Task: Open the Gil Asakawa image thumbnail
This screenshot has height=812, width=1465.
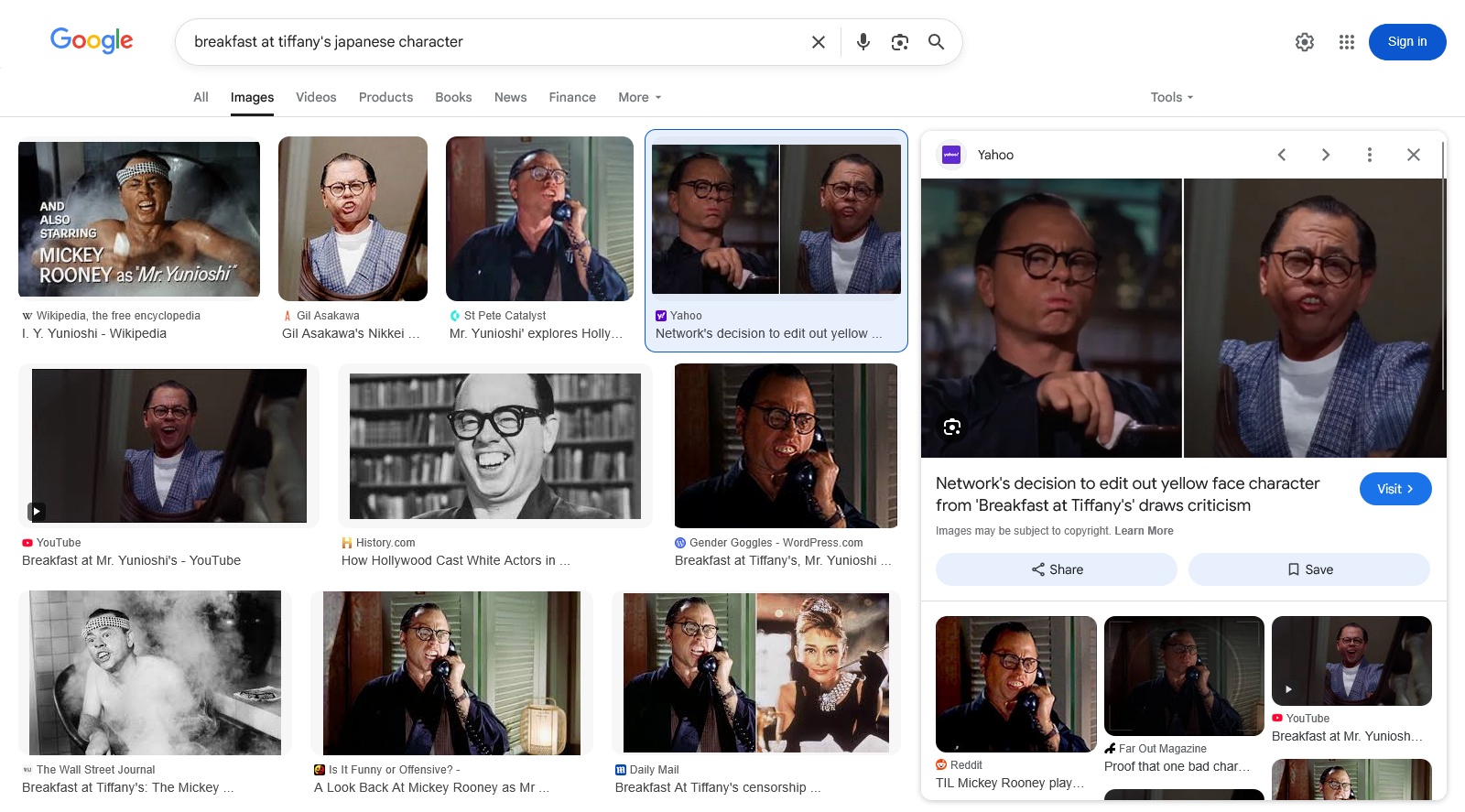Action: pyautogui.click(x=353, y=219)
